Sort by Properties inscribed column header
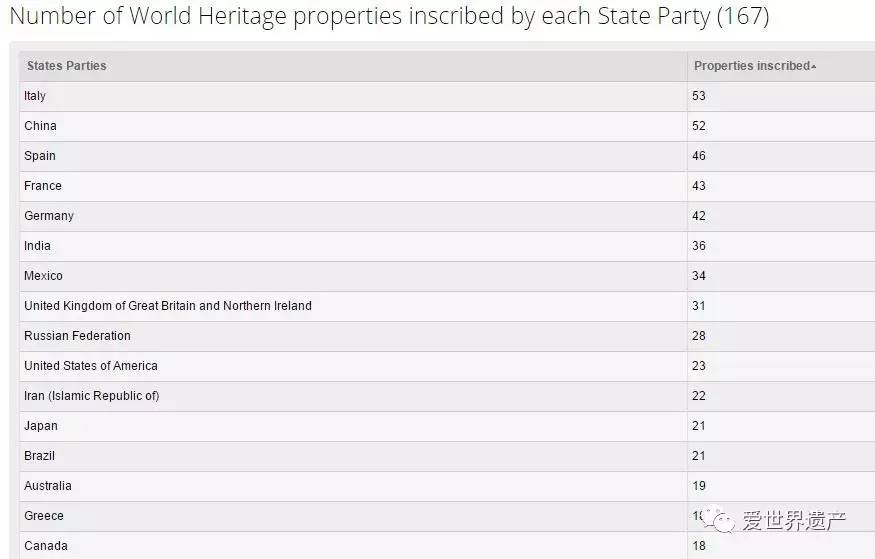Viewport: 875px width, 559px height. click(752, 66)
